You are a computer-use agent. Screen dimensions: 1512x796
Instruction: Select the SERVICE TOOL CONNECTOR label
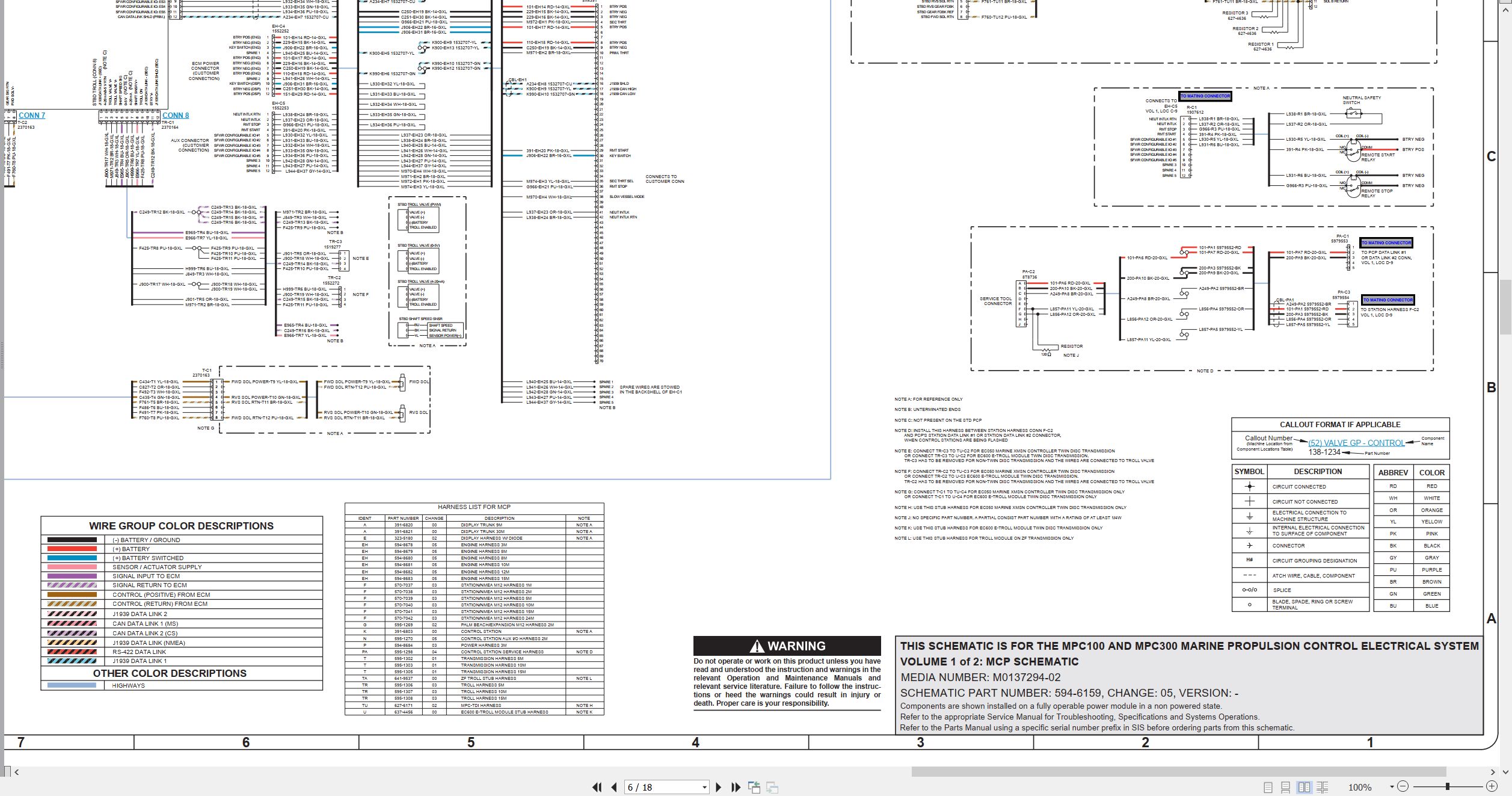pos(996,301)
